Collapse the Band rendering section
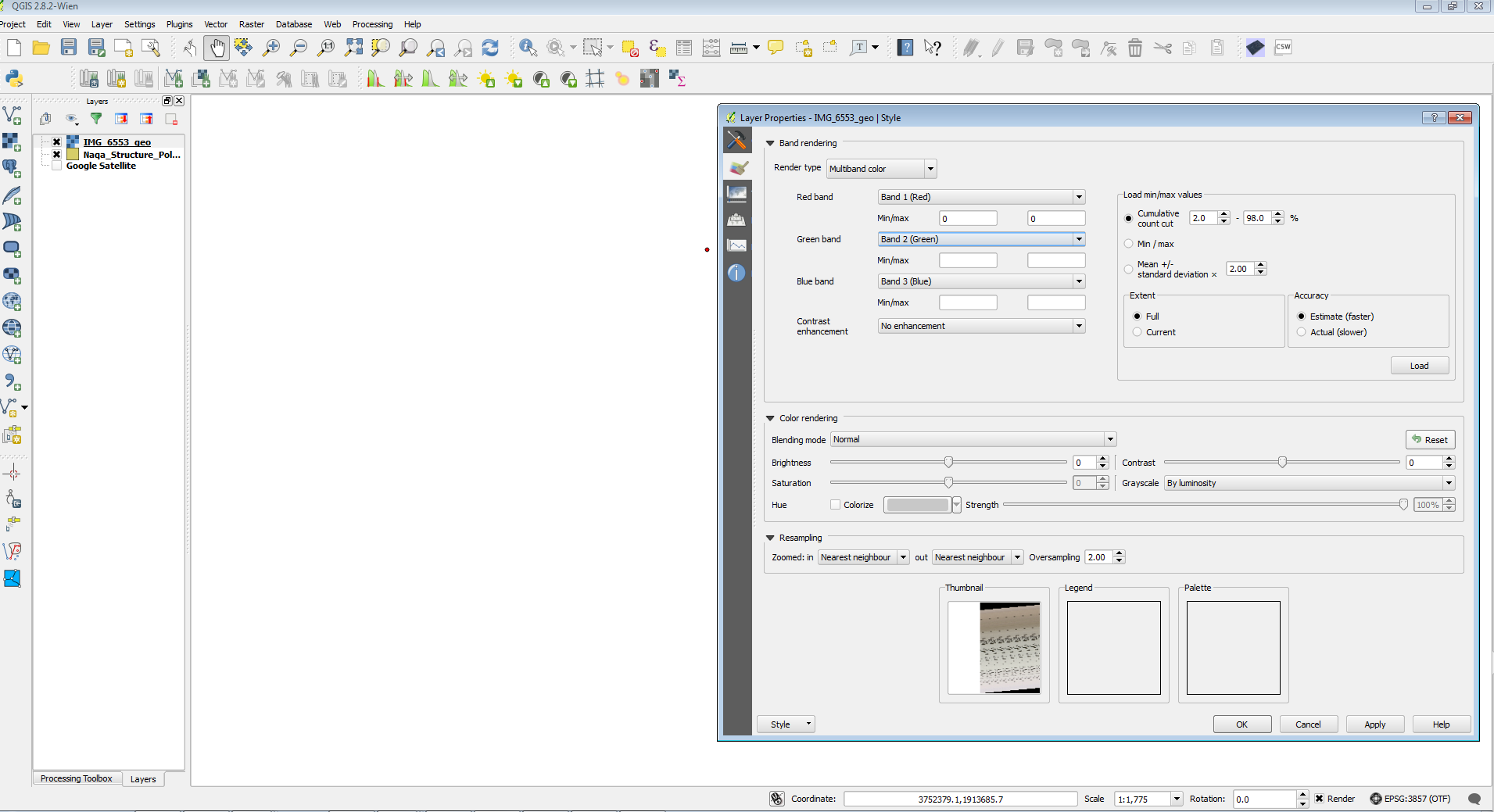 click(x=770, y=143)
